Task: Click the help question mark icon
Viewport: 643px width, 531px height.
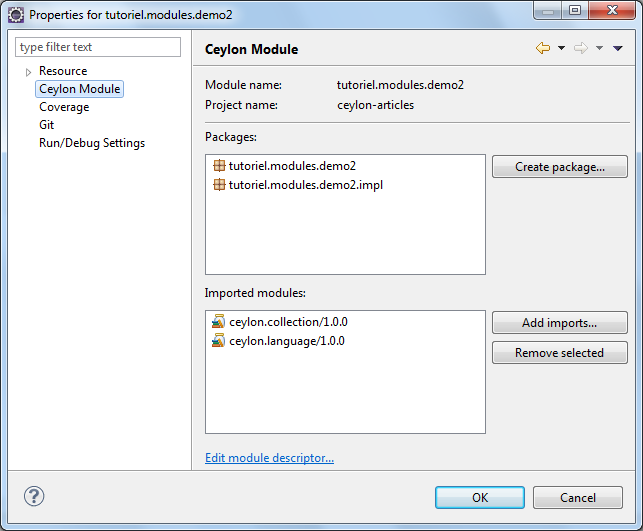Action: 34,496
